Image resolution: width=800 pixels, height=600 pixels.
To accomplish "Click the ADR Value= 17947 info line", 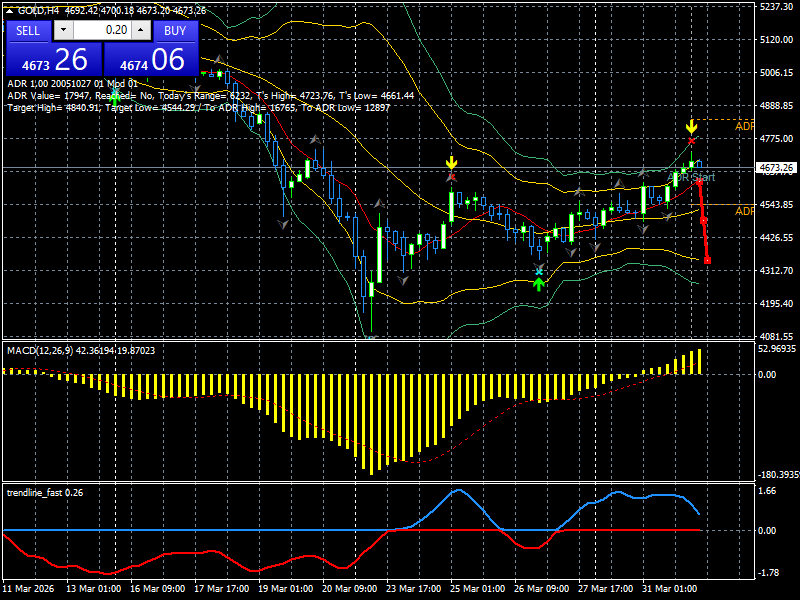I will 211,95.
